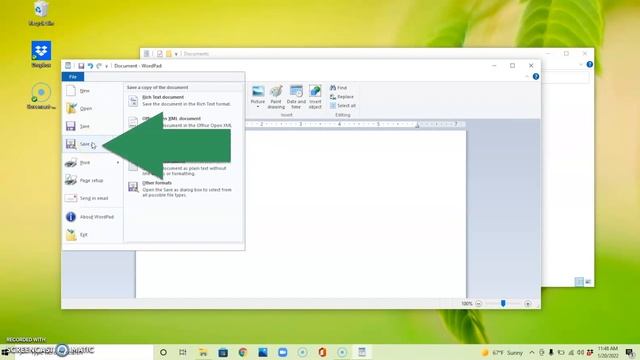
Task: Show hidden system tray icons
Action: (x=532, y=352)
